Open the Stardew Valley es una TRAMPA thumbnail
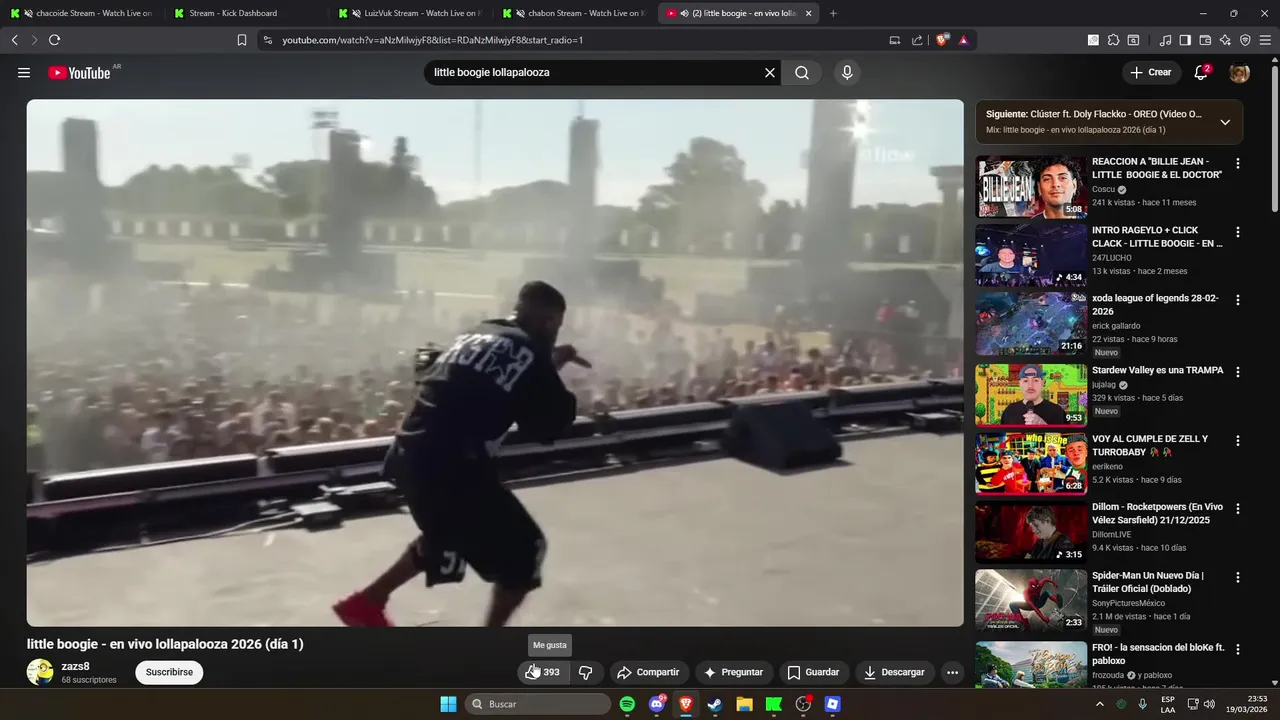1280x720 pixels. tap(1031, 395)
